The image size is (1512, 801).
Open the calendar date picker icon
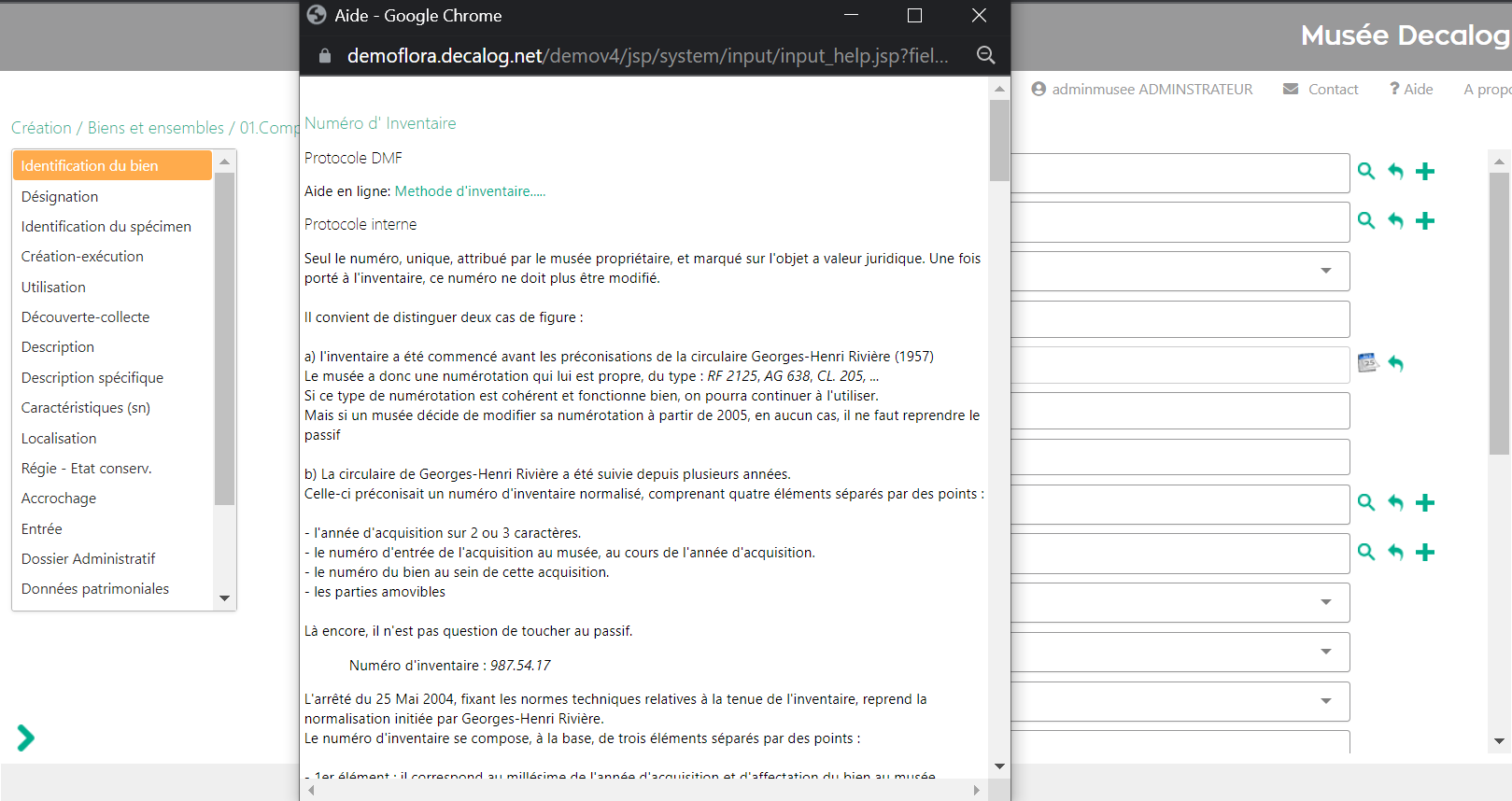click(1367, 363)
